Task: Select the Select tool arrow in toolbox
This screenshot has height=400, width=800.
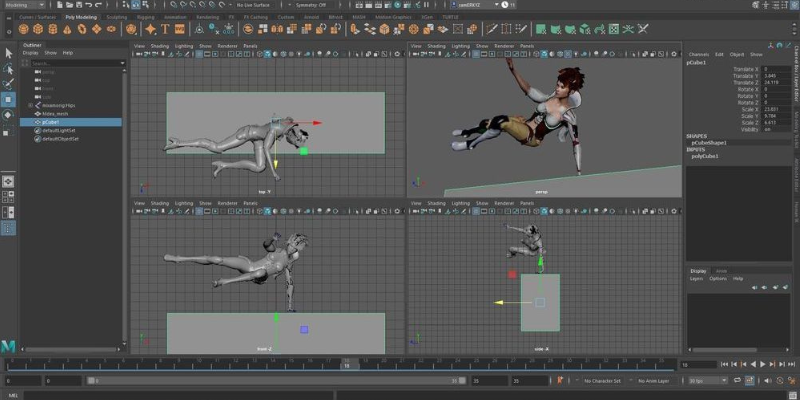Action: [x=8, y=53]
